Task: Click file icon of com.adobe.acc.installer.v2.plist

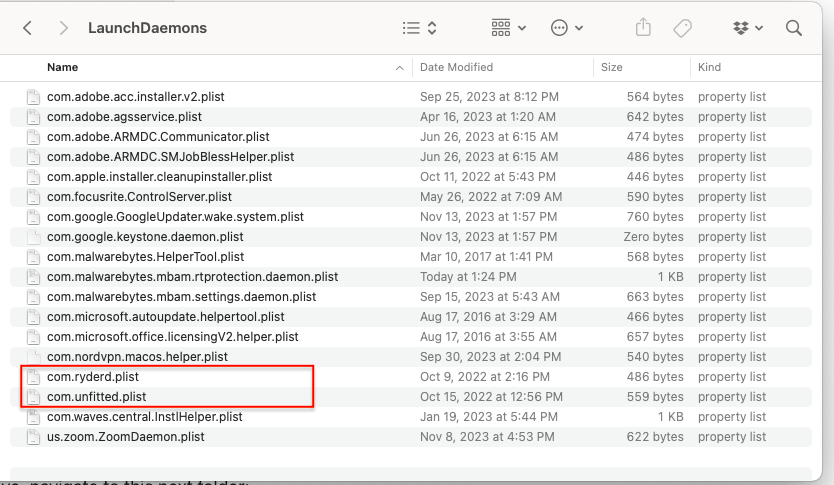Action: coord(34,97)
